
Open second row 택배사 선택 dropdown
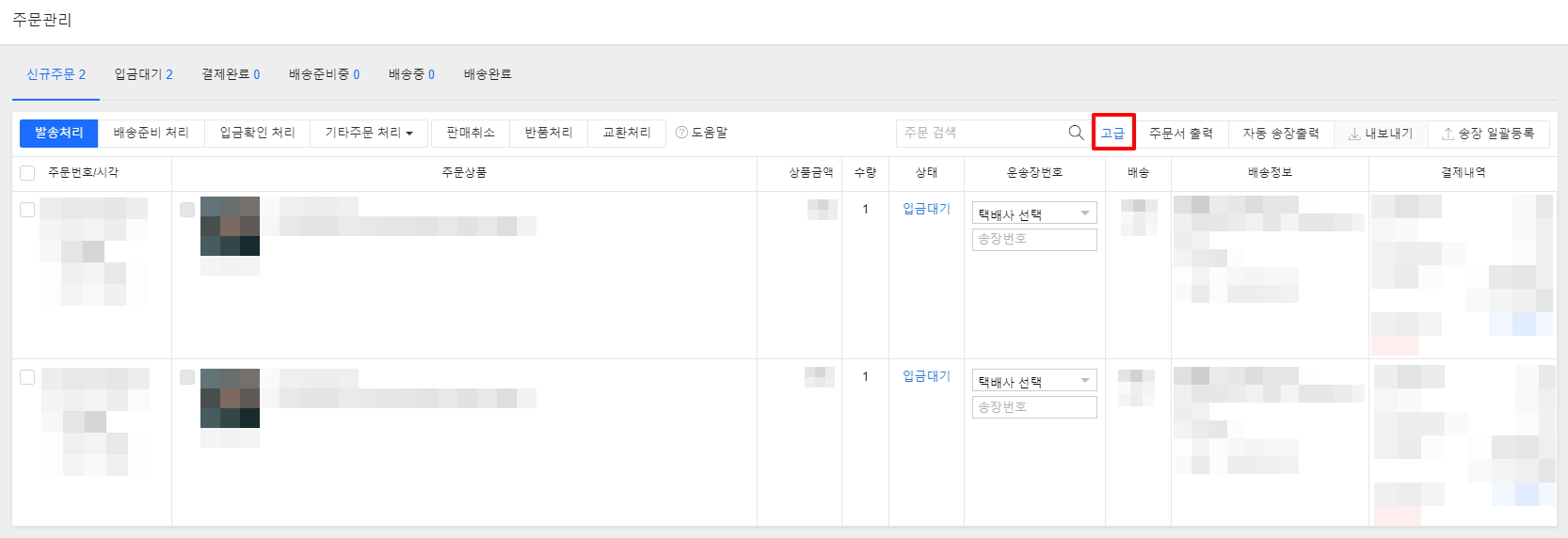[1033, 381]
